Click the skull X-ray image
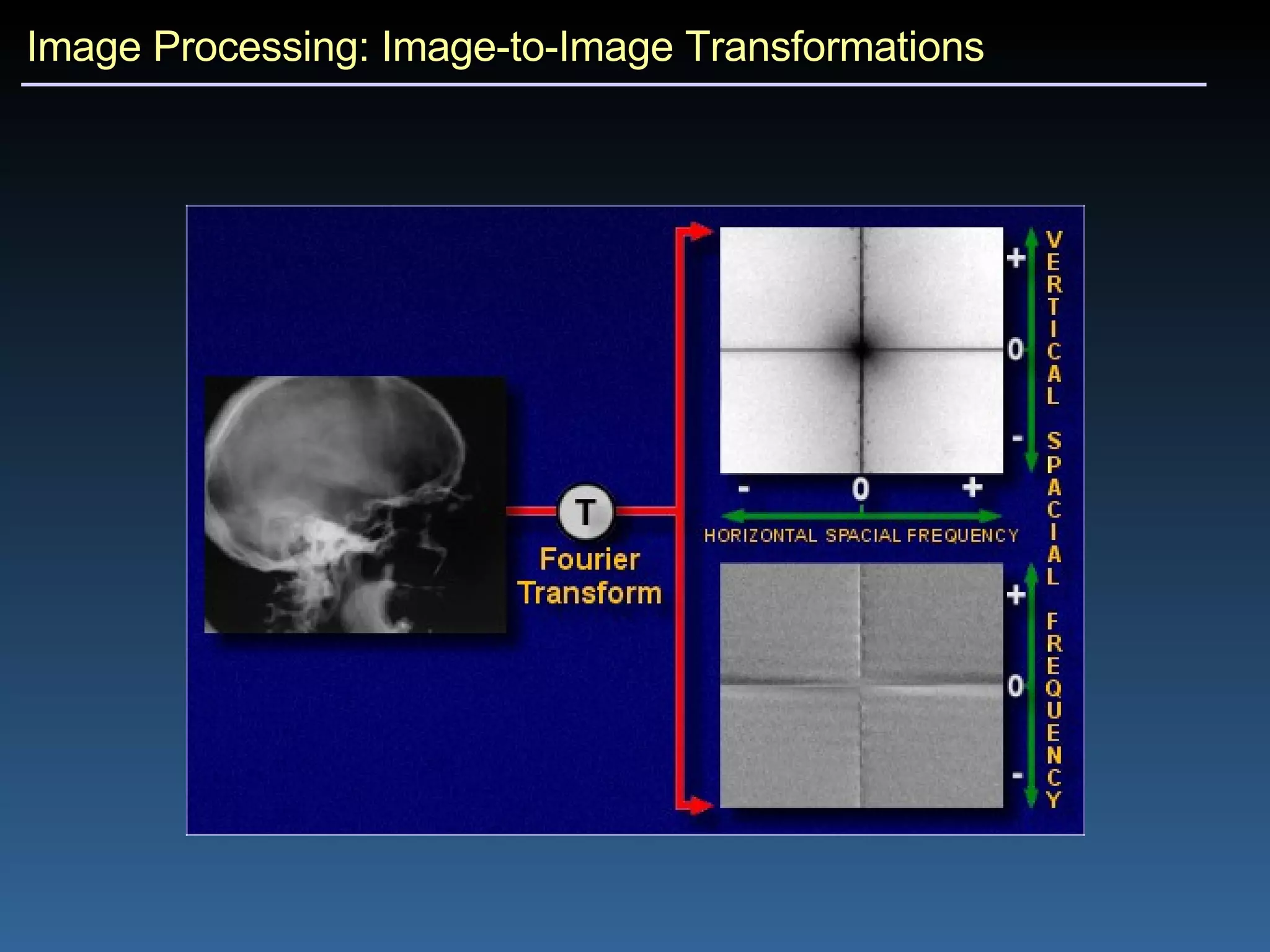The height and width of the screenshot is (952, 1270). 355,505
